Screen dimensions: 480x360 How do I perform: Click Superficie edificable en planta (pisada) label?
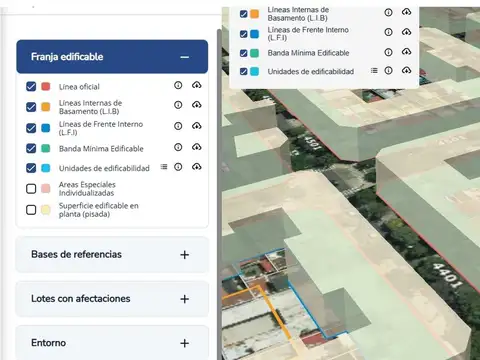click(99, 210)
